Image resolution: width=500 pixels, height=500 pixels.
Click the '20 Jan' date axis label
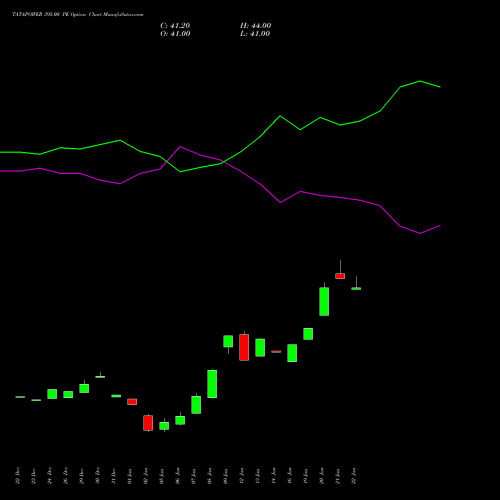pyautogui.click(x=322, y=476)
